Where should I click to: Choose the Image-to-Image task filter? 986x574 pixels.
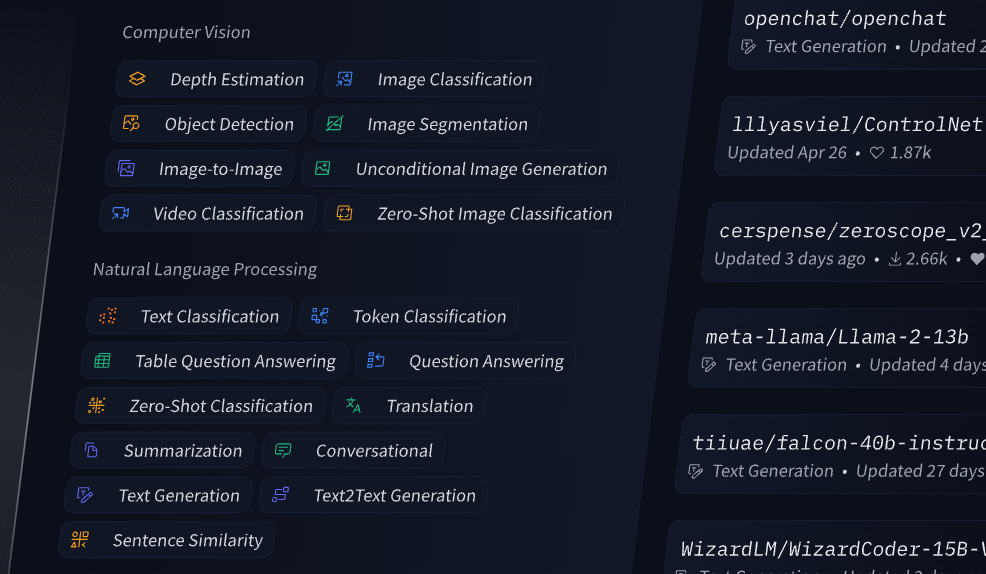[x=200, y=168]
